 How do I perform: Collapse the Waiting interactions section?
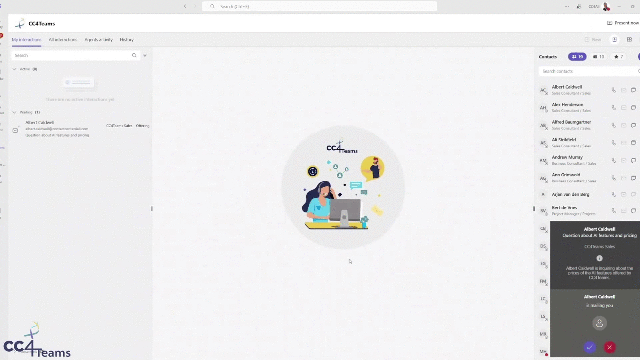[14, 112]
